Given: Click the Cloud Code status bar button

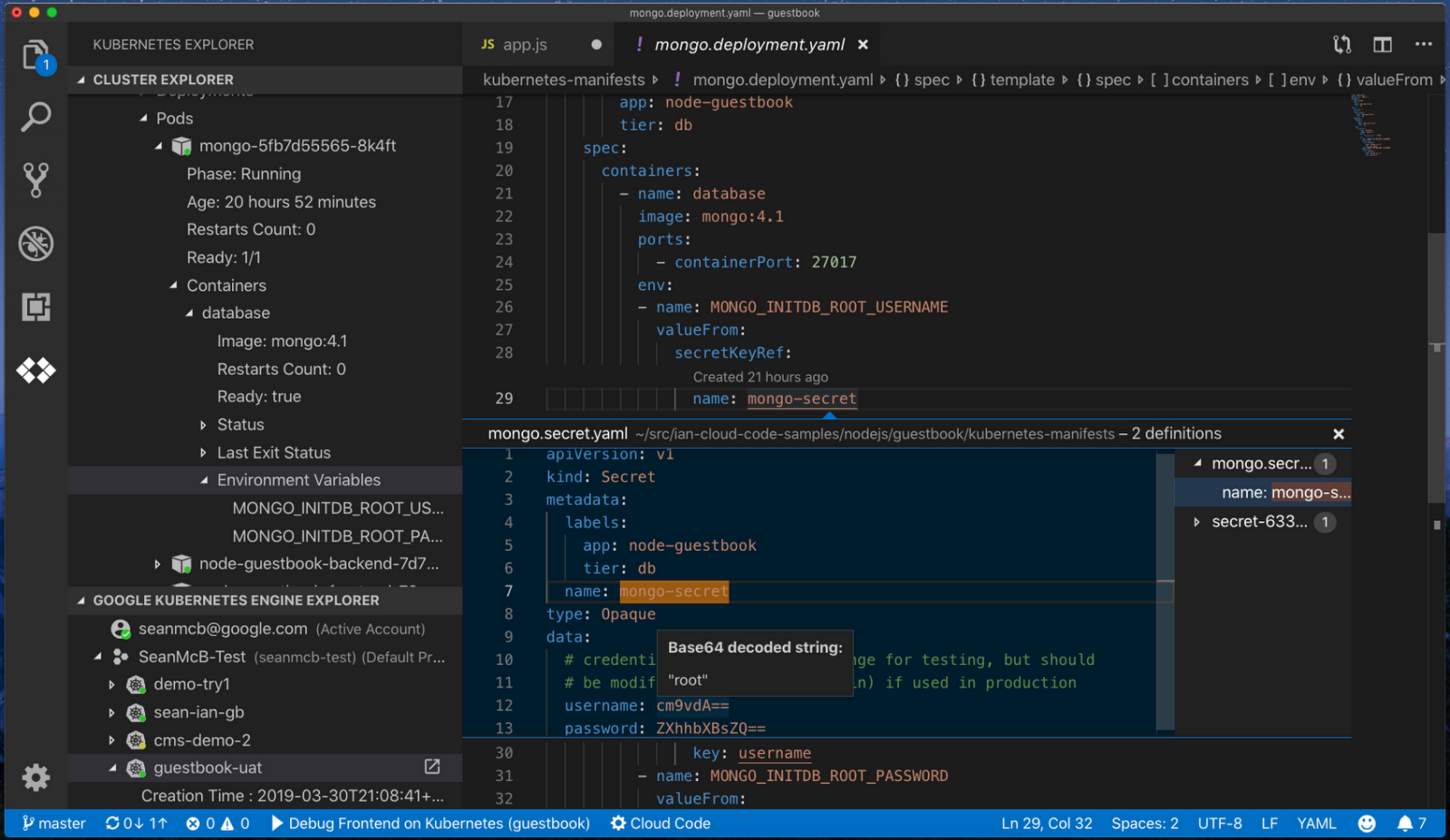Looking at the screenshot, I should [661, 823].
